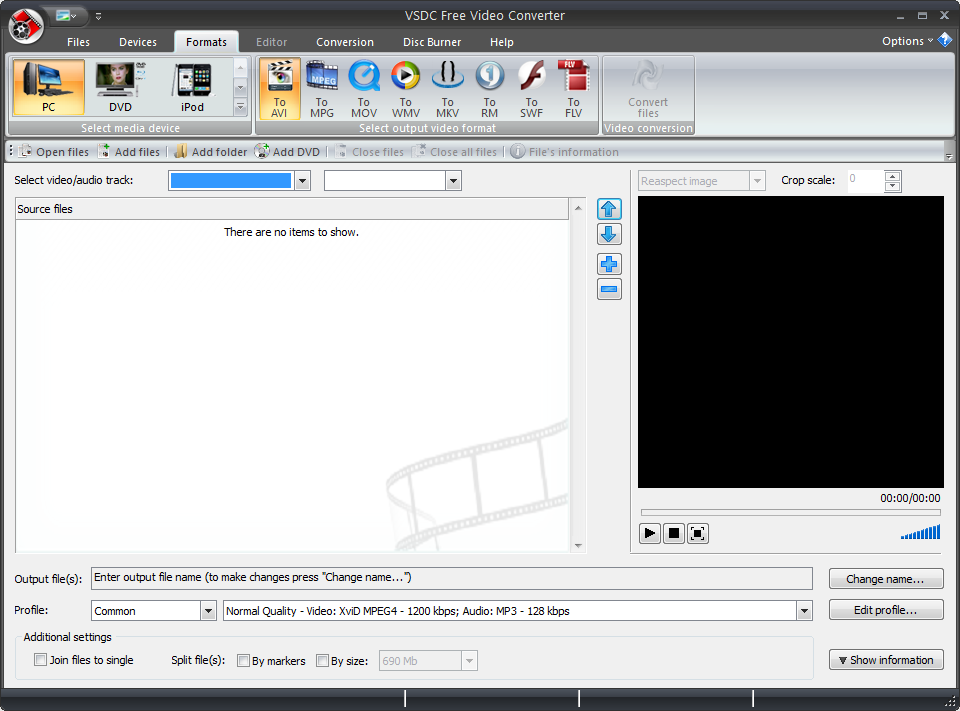
Task: Click the blue help icon near Options
Action: tap(945, 40)
